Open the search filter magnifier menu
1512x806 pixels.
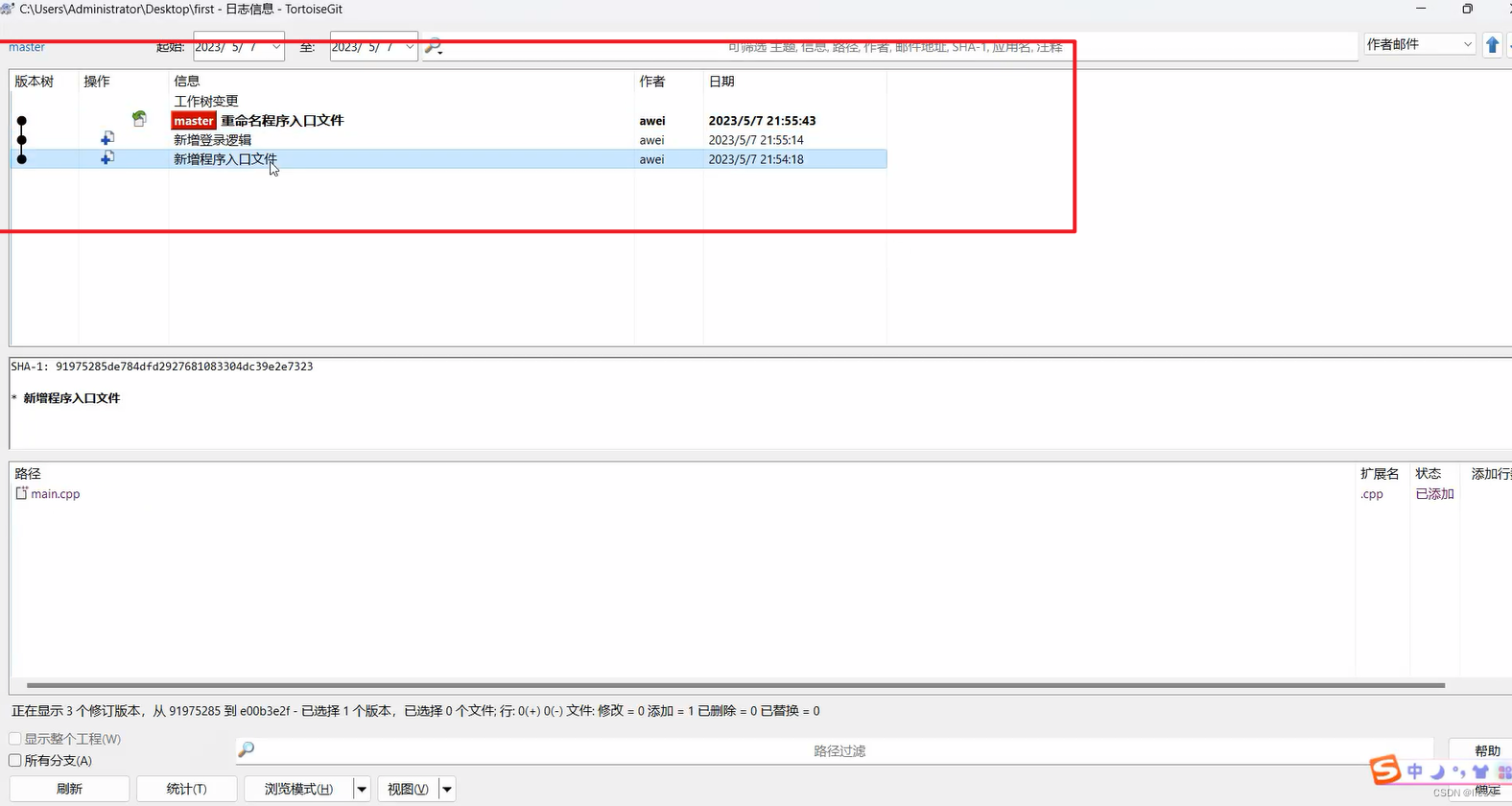pyautogui.click(x=434, y=46)
